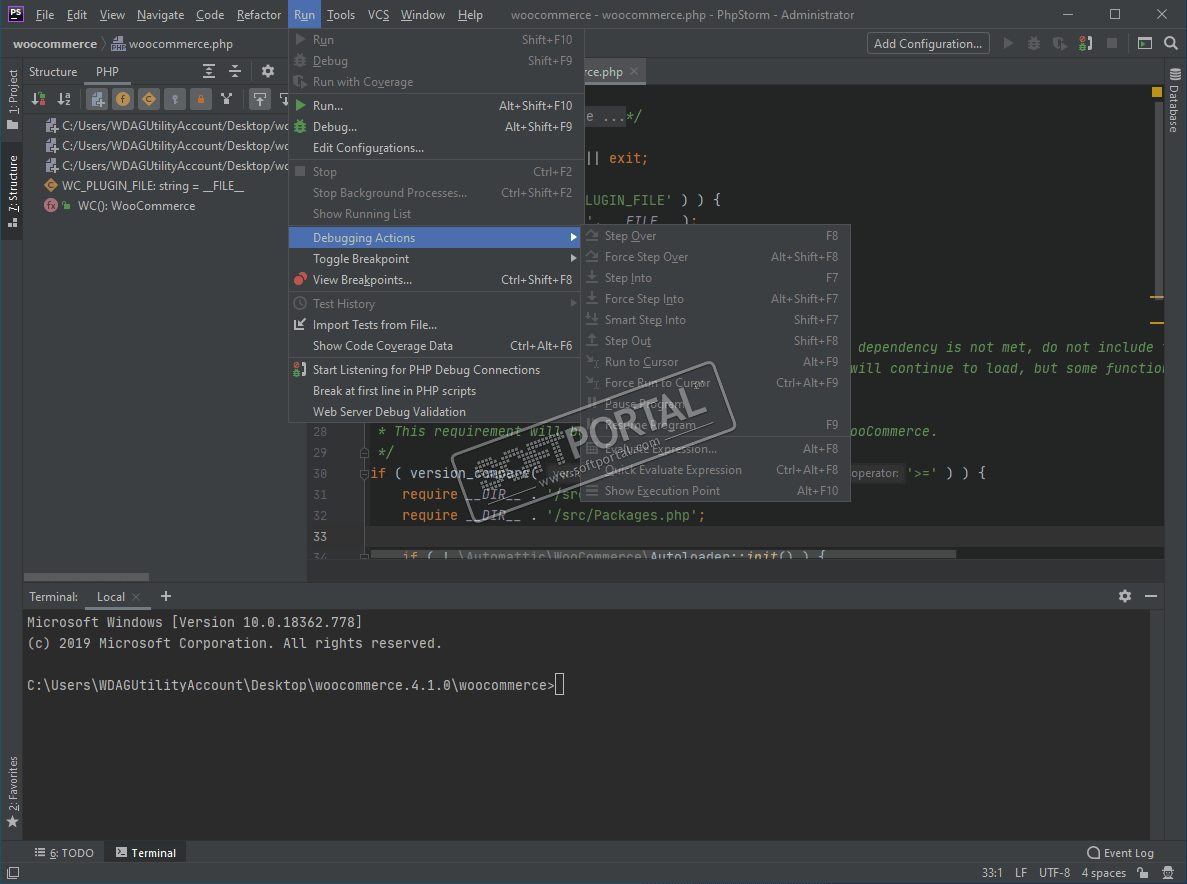This screenshot has width=1187, height=884.
Task: Open the 6: TODO tool window
Action: pyautogui.click(x=64, y=853)
